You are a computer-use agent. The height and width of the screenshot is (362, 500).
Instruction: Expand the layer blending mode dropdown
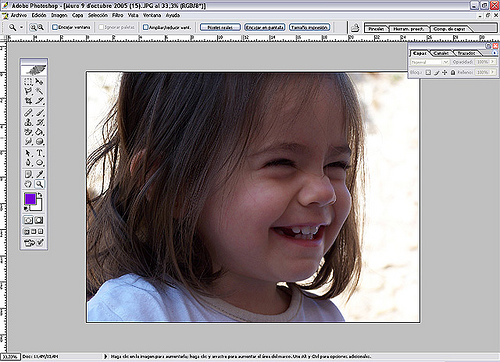click(x=430, y=62)
